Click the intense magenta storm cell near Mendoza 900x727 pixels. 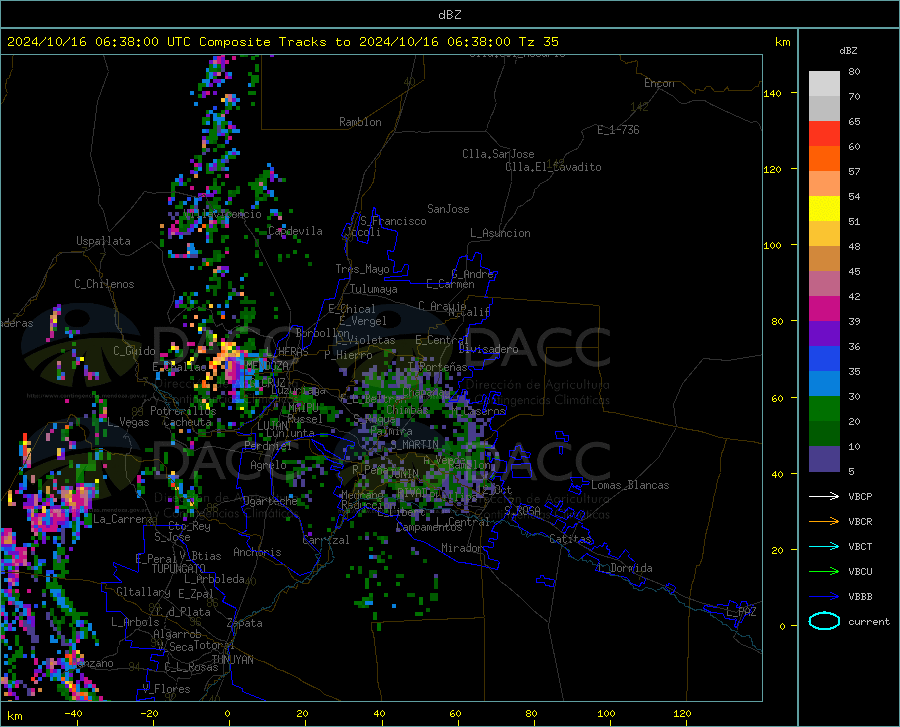[x=233, y=367]
